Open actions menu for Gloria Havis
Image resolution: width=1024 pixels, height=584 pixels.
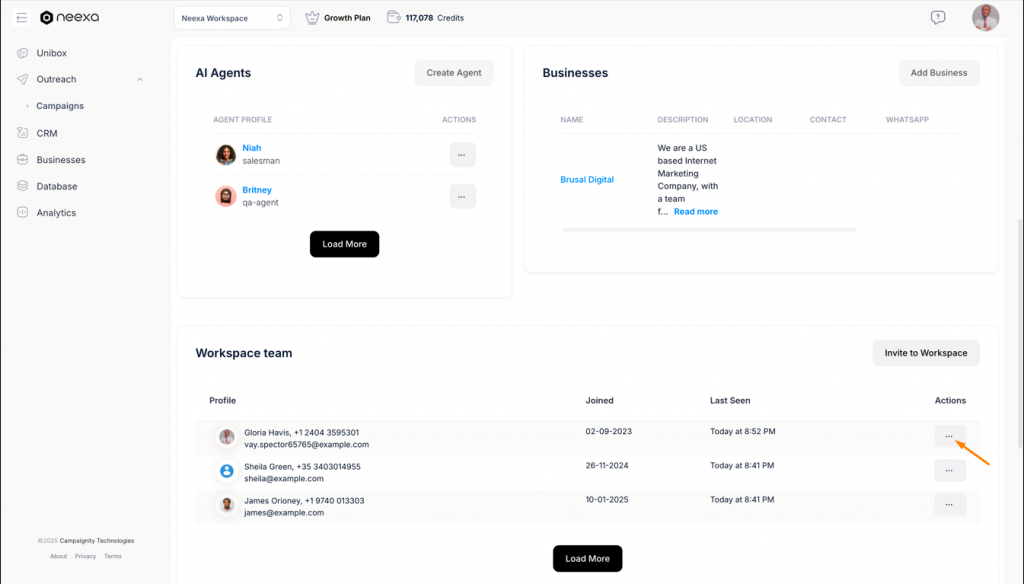[949, 436]
